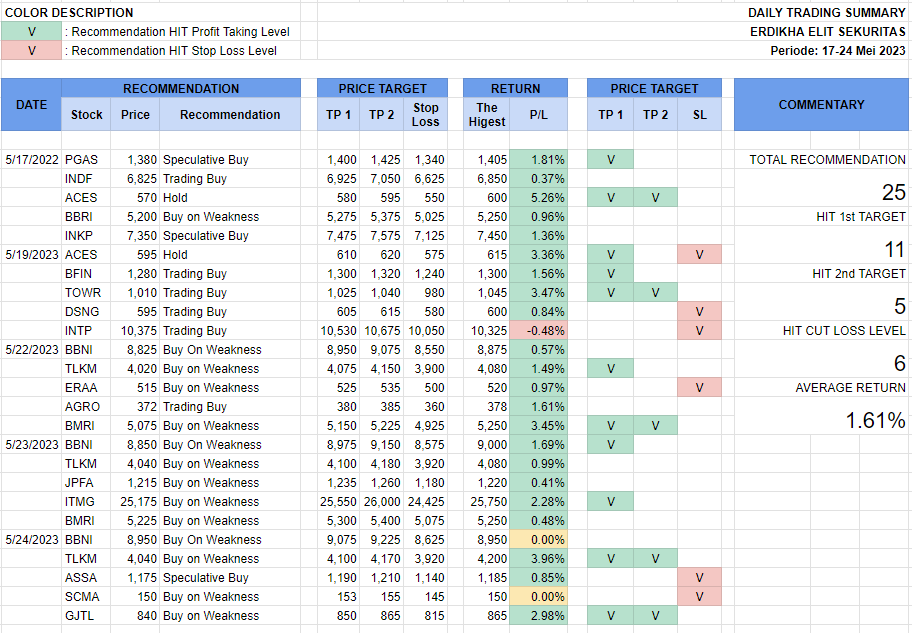Viewport: 912px width, 633px height.
Task: Click the 1.61% average return value
Action: (x=875, y=421)
